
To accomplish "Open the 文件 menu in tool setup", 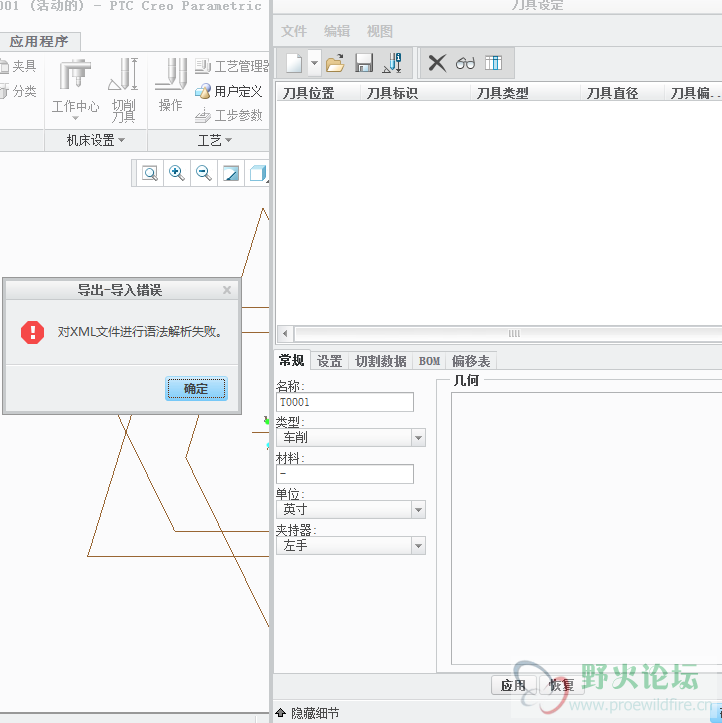I will pyautogui.click(x=294, y=31).
